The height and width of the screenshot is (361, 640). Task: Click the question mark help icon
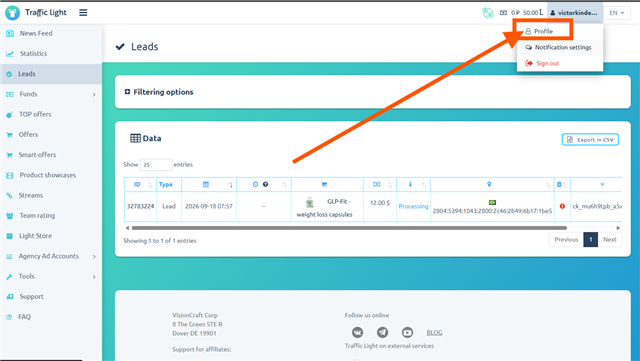pos(266,184)
